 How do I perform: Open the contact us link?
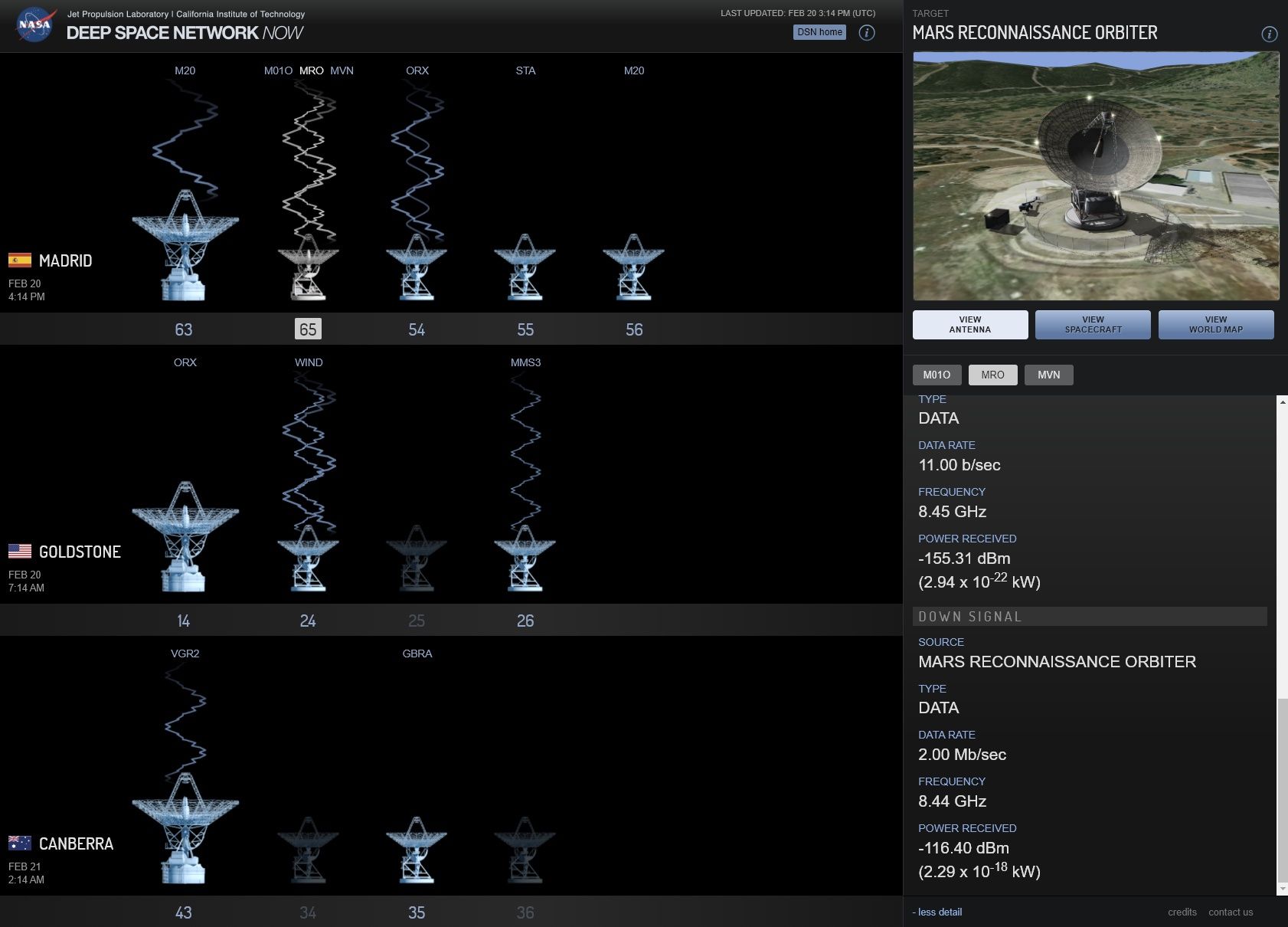[x=1231, y=912]
